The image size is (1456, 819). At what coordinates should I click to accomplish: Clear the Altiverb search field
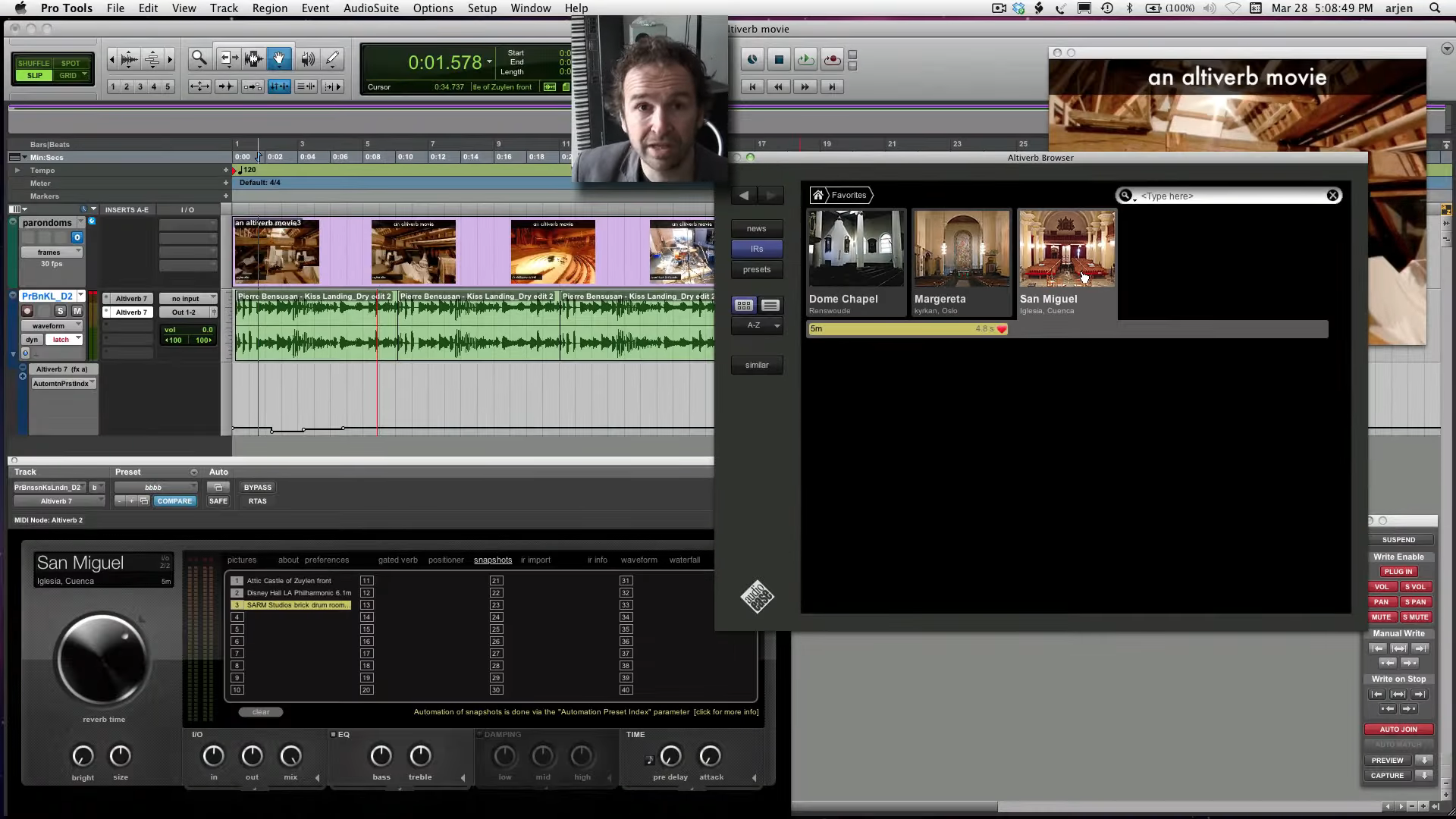(1332, 196)
